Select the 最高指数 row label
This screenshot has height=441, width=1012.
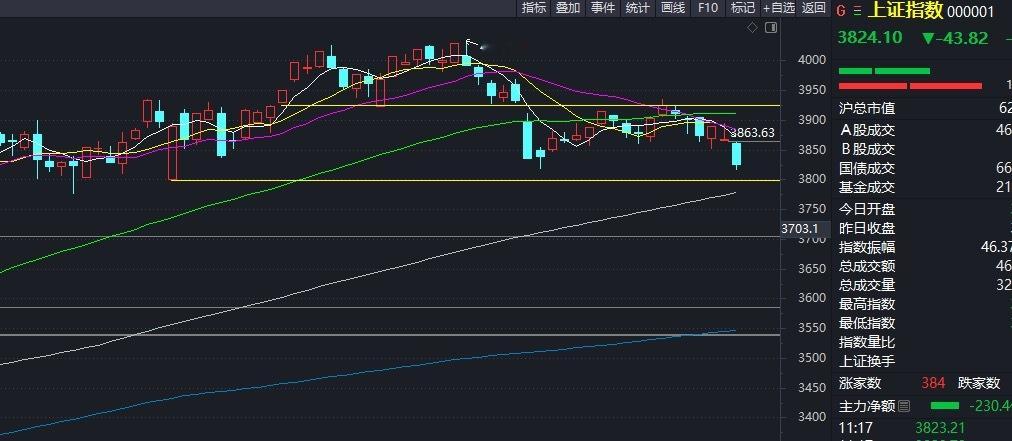[x=867, y=304]
